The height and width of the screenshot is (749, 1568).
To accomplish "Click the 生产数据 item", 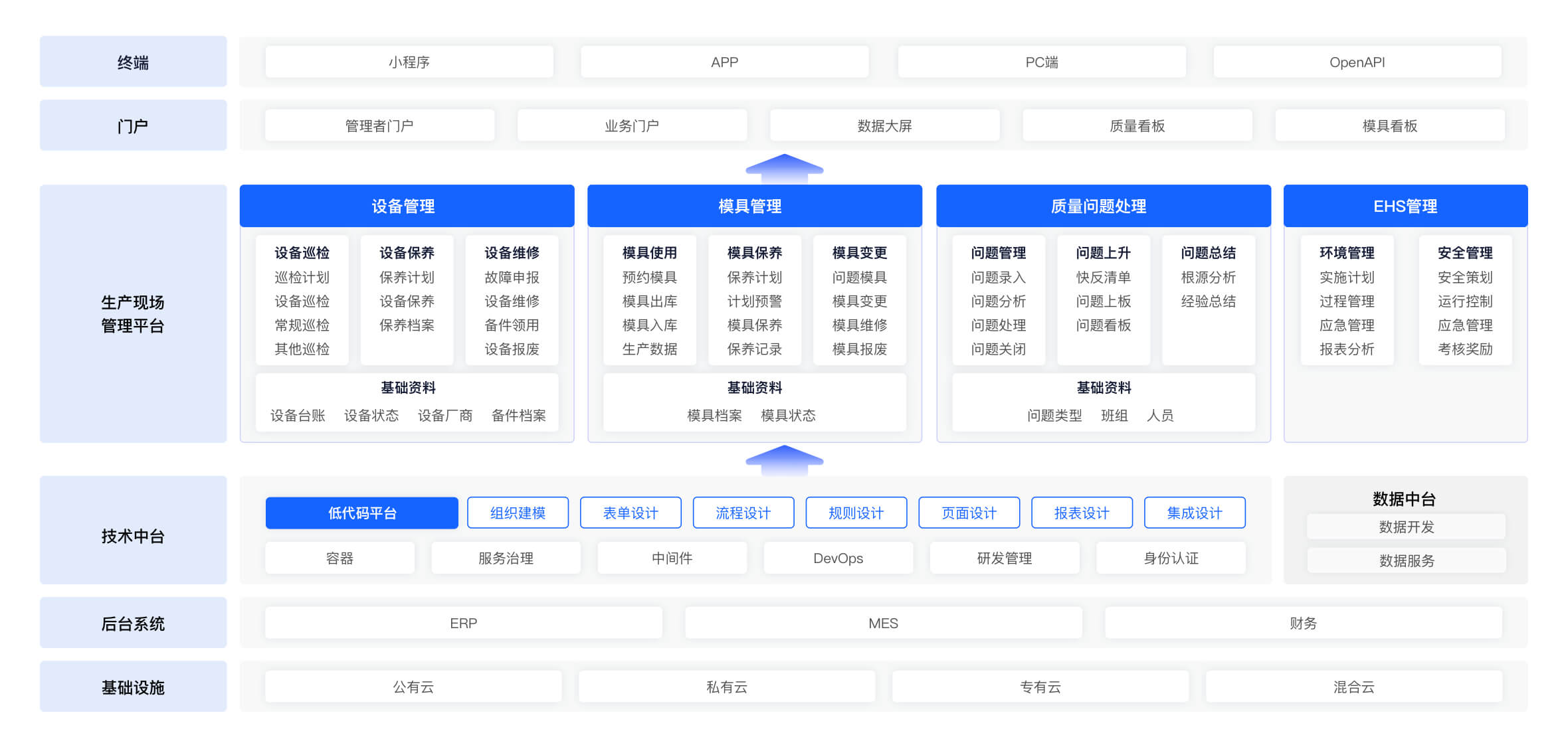I will click(650, 349).
